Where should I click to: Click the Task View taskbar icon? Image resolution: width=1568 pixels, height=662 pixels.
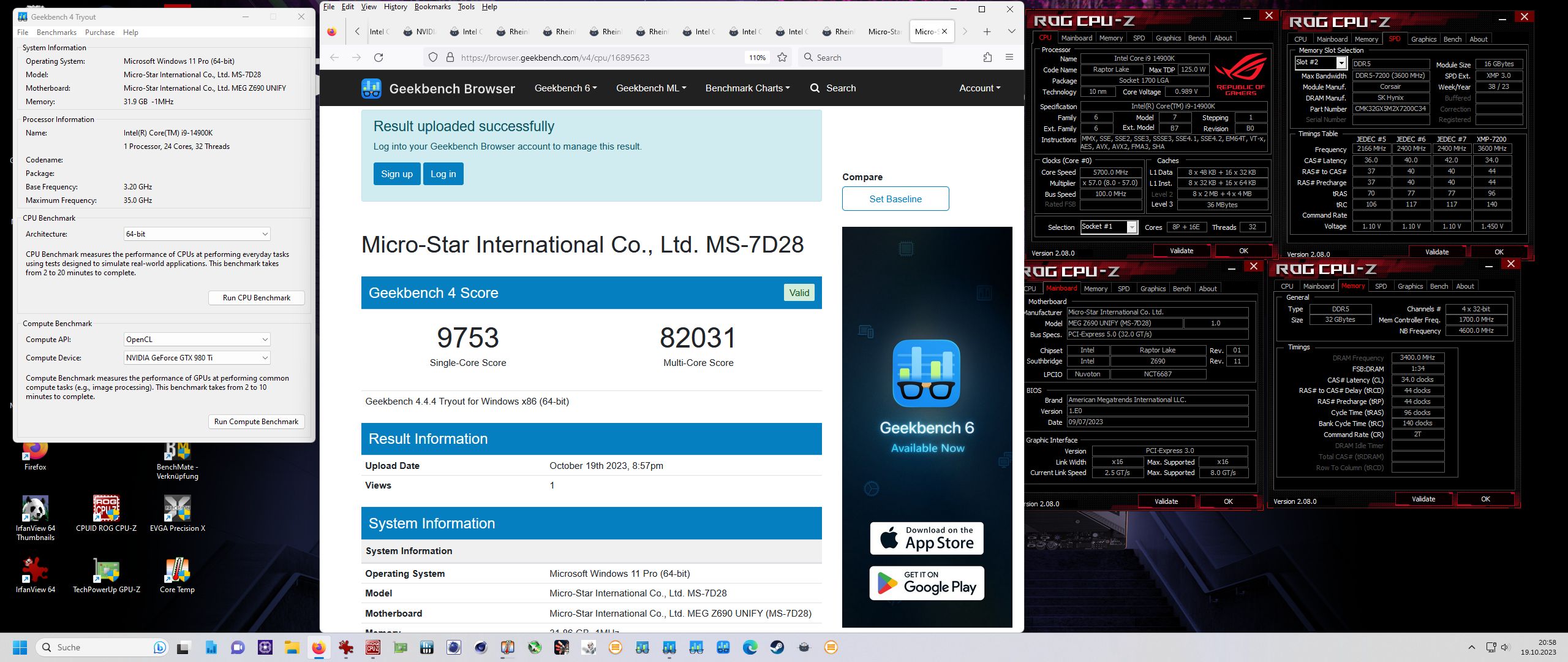(x=183, y=647)
